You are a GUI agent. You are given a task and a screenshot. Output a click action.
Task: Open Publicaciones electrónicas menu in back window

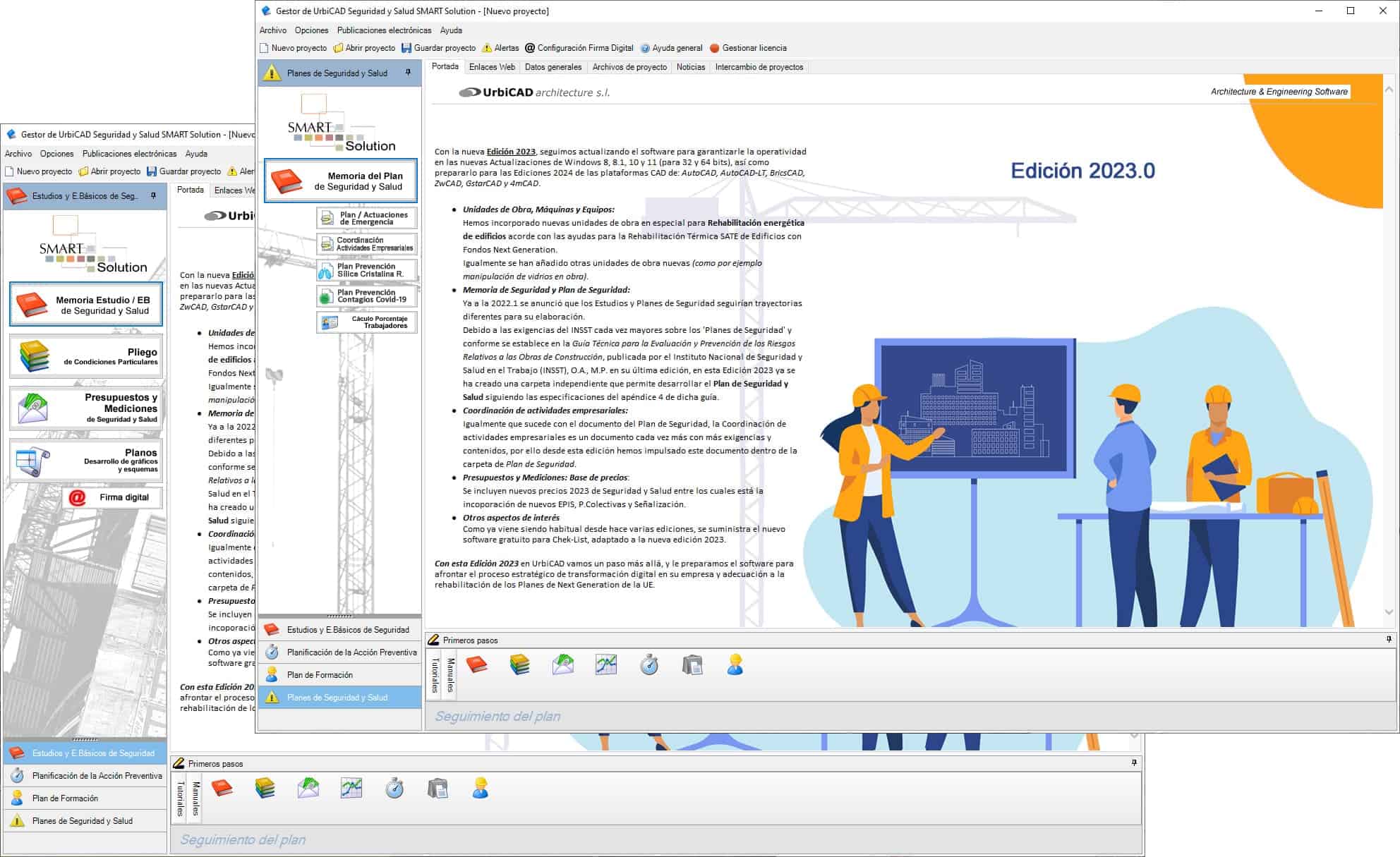[x=129, y=154]
